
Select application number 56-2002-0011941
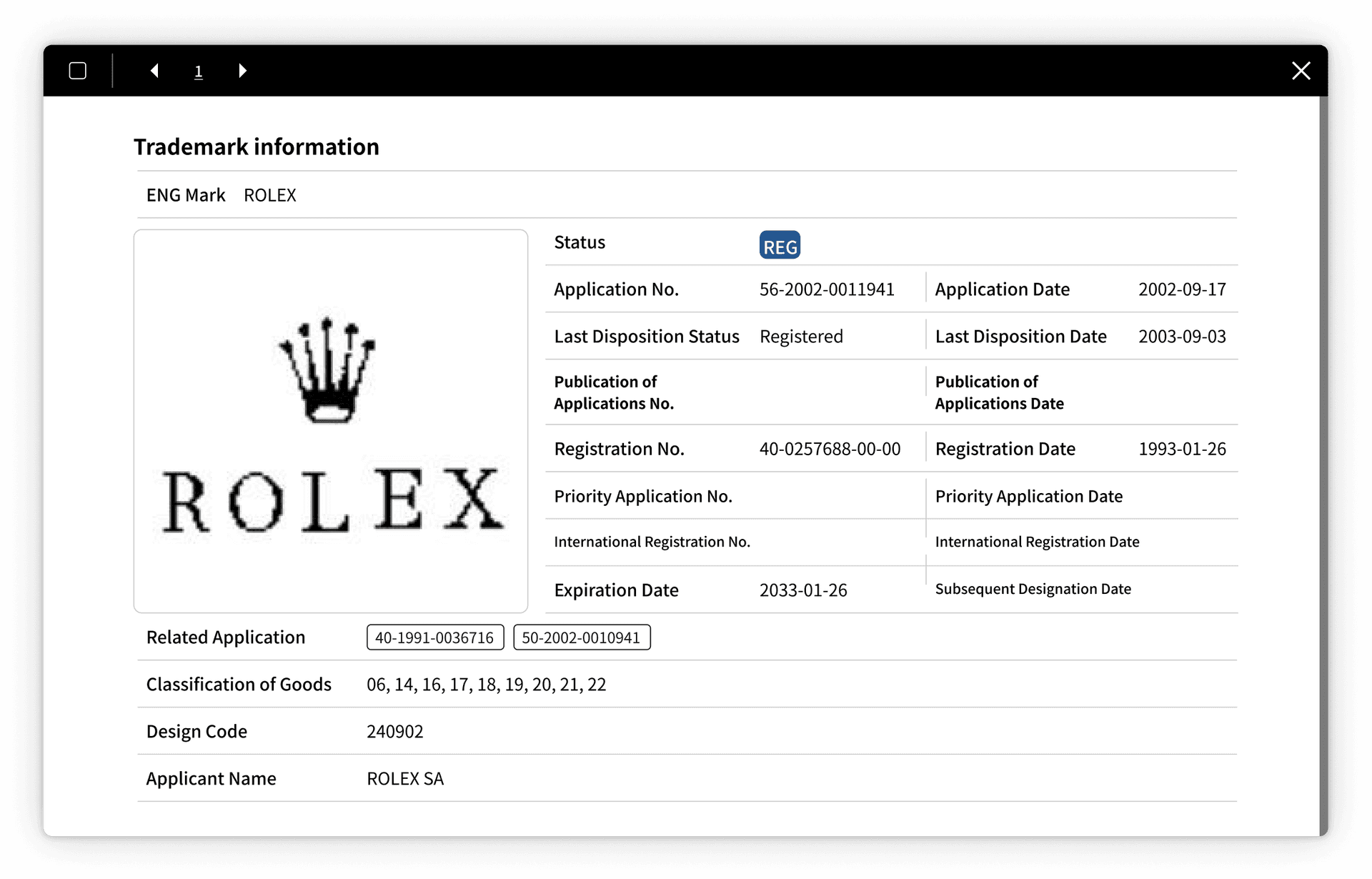[827, 289]
